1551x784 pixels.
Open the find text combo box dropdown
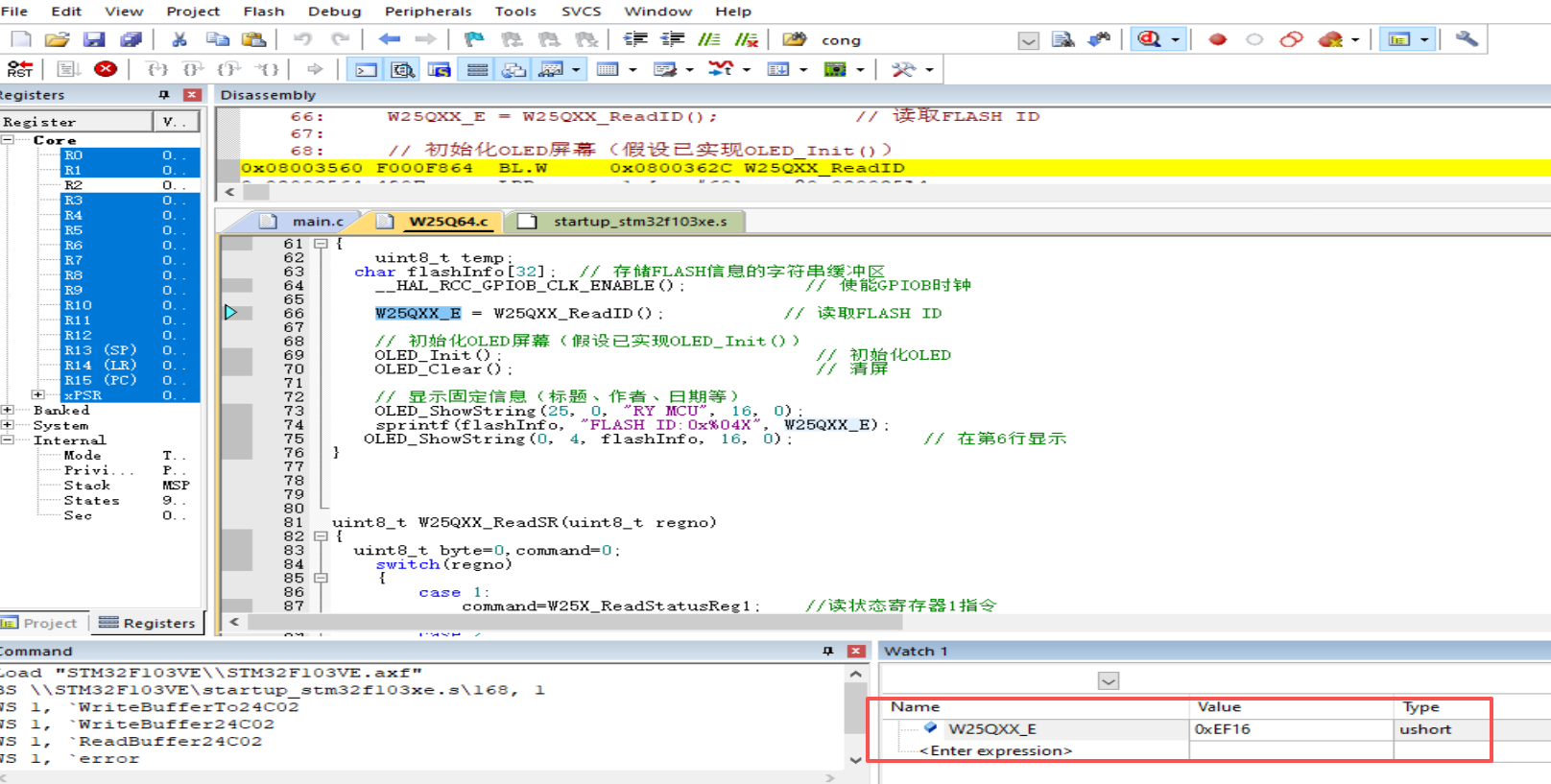click(x=1028, y=40)
